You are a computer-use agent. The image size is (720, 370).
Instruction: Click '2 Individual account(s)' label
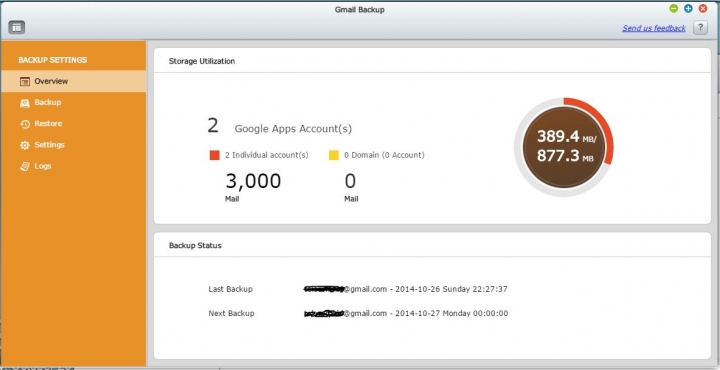click(x=267, y=155)
